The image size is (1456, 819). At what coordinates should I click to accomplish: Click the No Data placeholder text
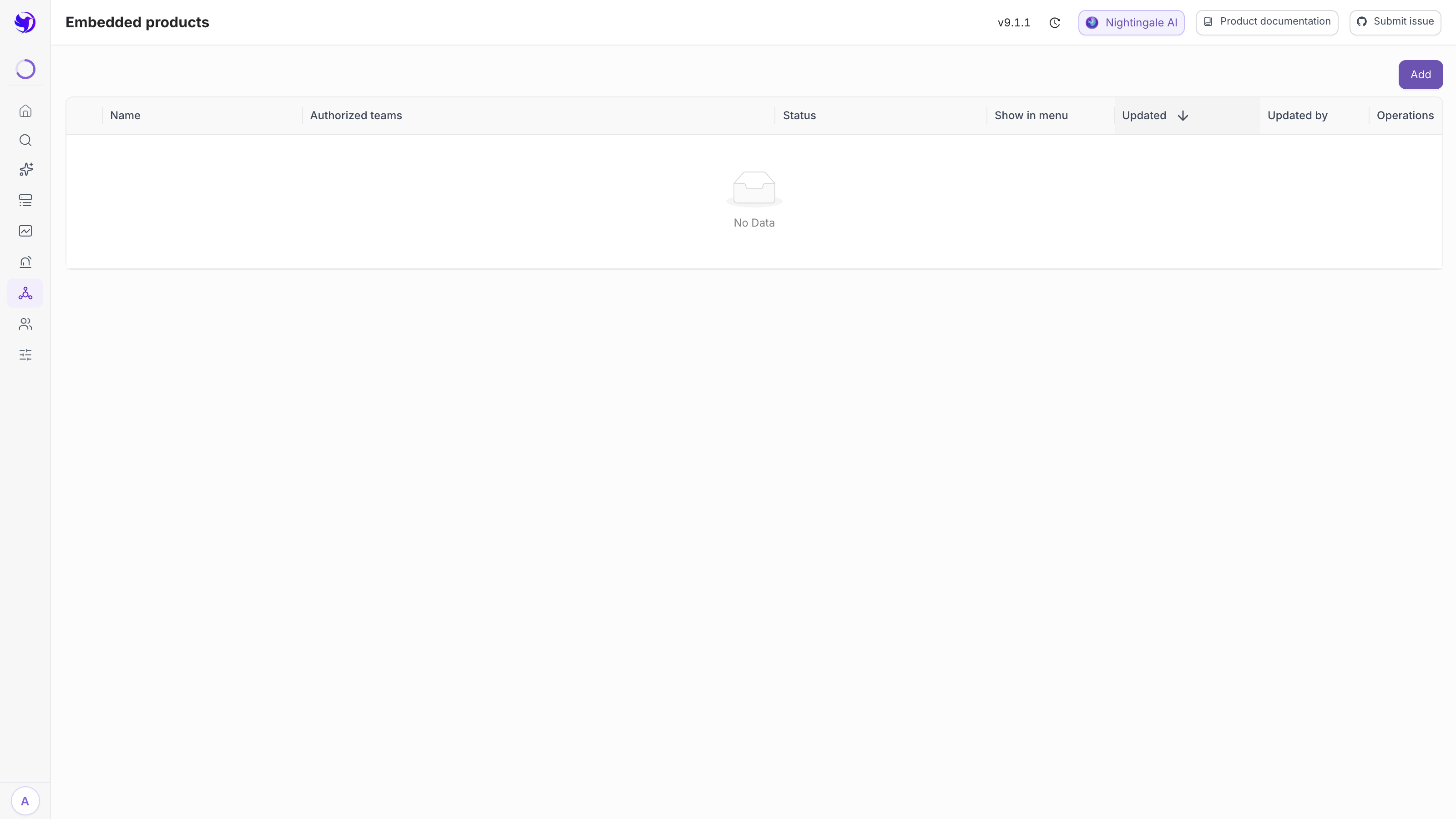coord(754,222)
